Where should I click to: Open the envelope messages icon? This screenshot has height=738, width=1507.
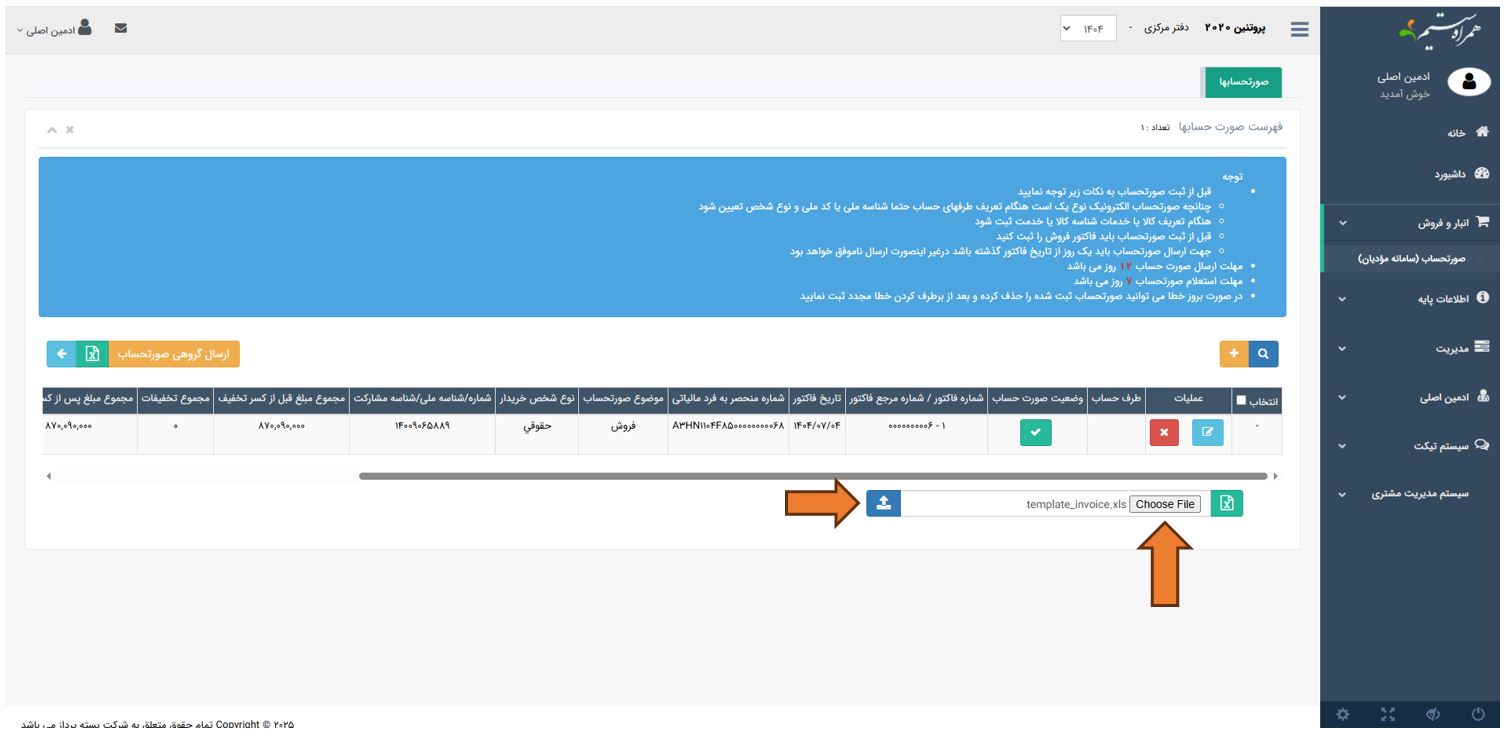click(121, 29)
